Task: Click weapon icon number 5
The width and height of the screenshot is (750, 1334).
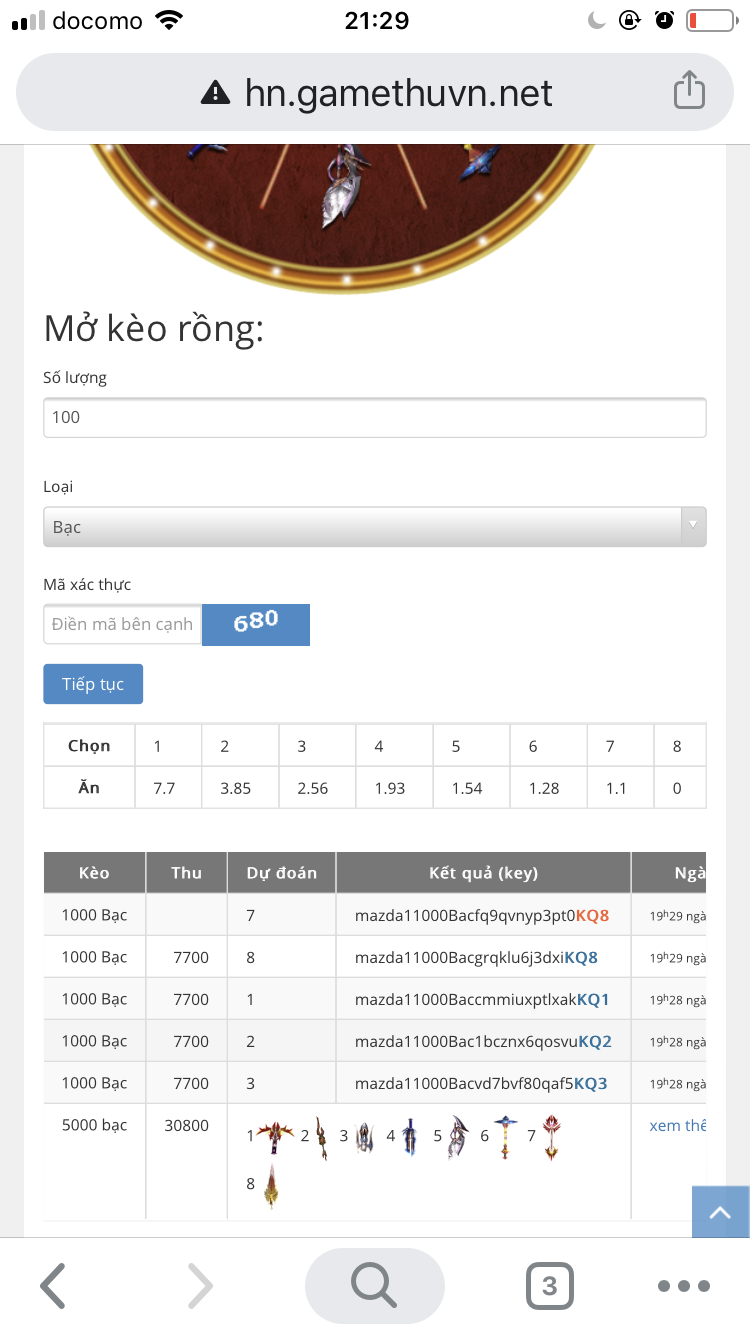Action: 457,1135
